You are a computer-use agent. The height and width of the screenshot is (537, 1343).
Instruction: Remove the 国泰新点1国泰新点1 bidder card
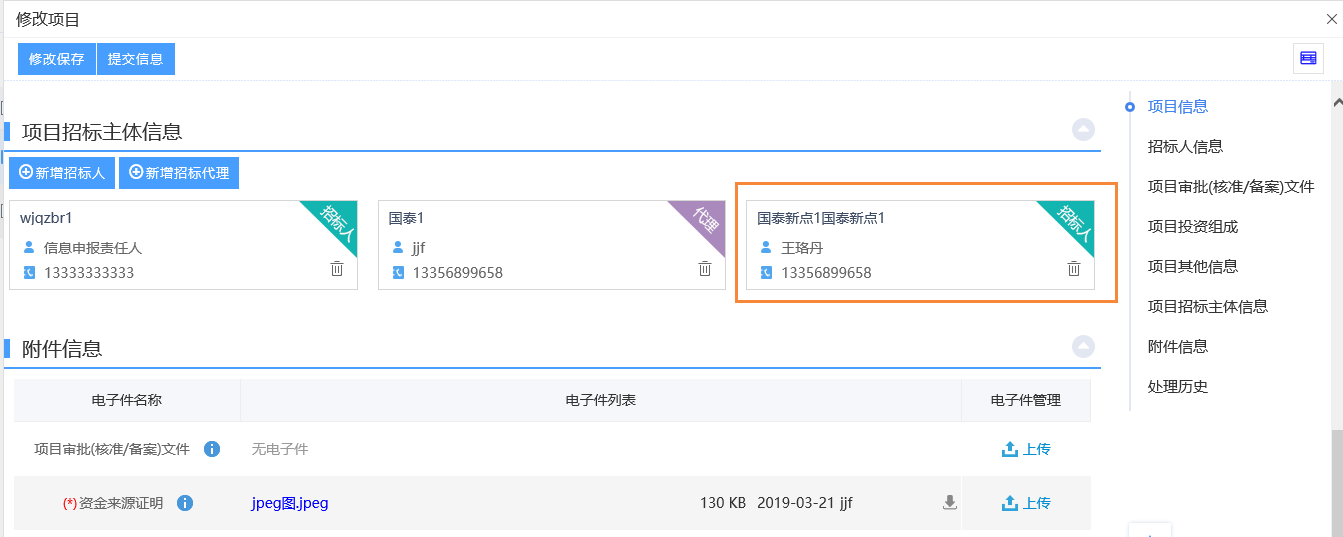(1073, 269)
